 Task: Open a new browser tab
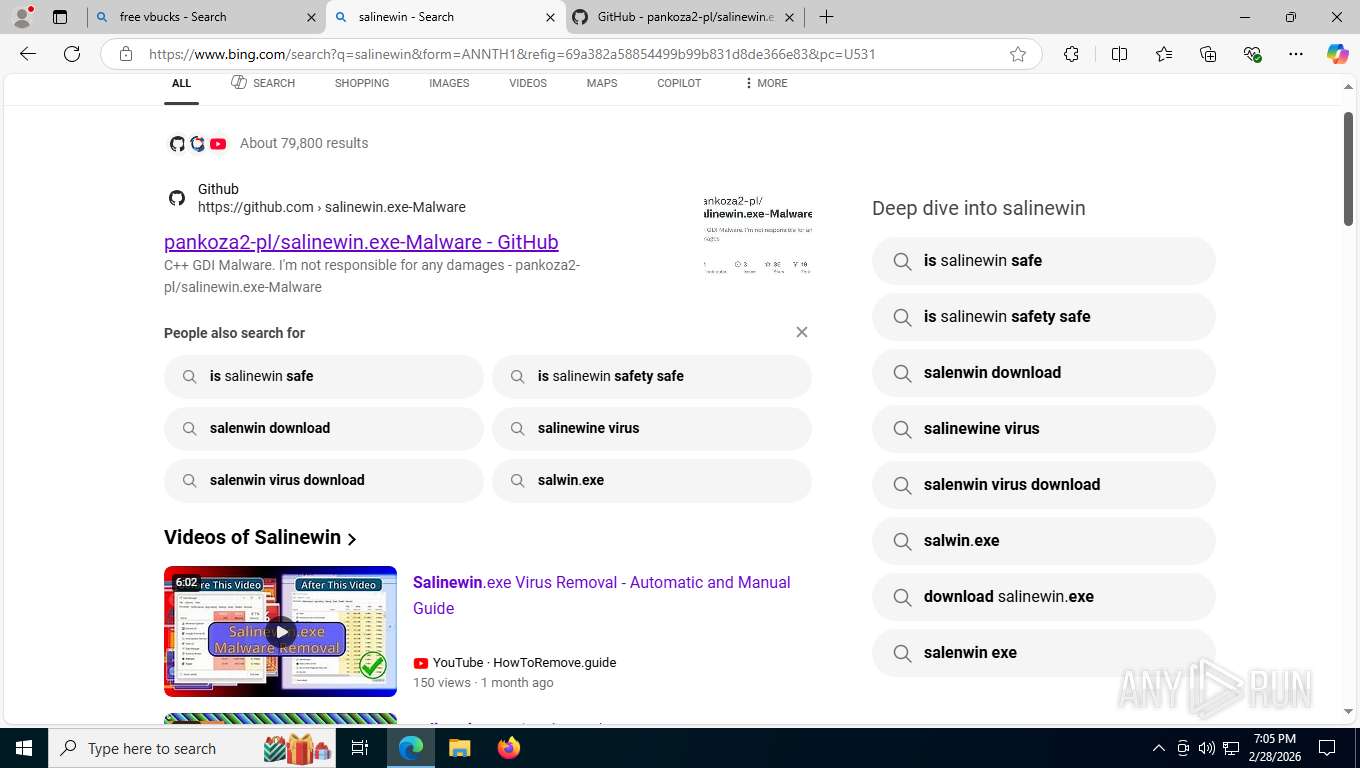[x=826, y=17]
